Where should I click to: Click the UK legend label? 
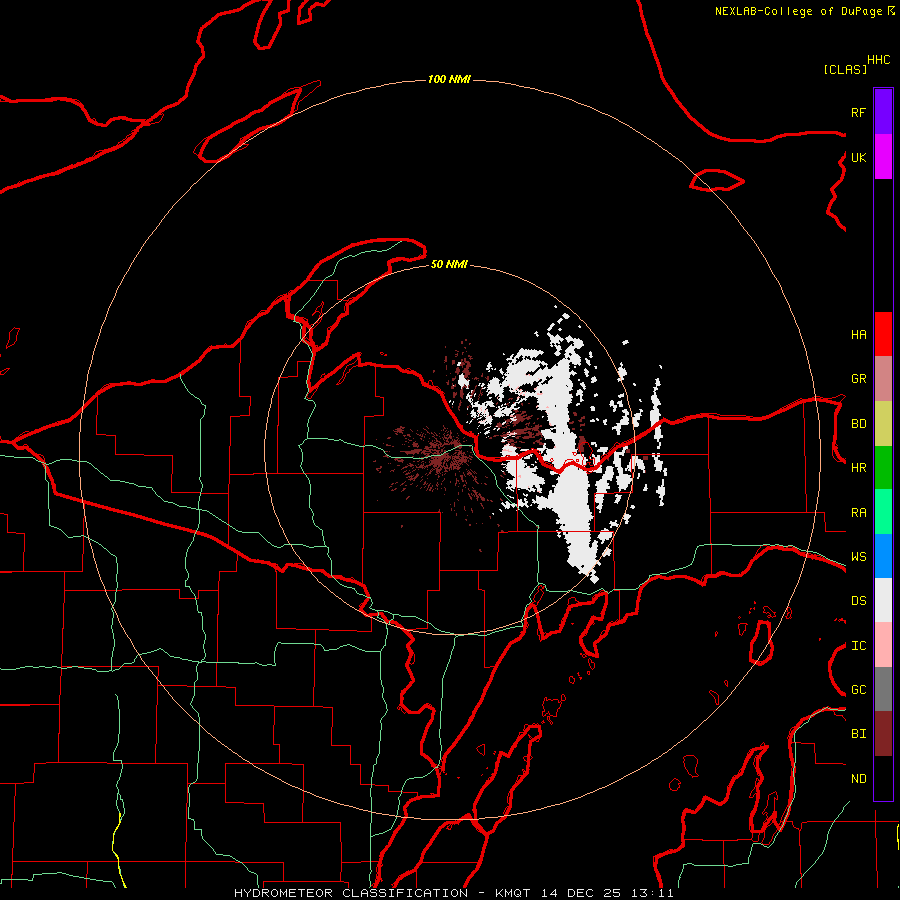tap(858, 157)
